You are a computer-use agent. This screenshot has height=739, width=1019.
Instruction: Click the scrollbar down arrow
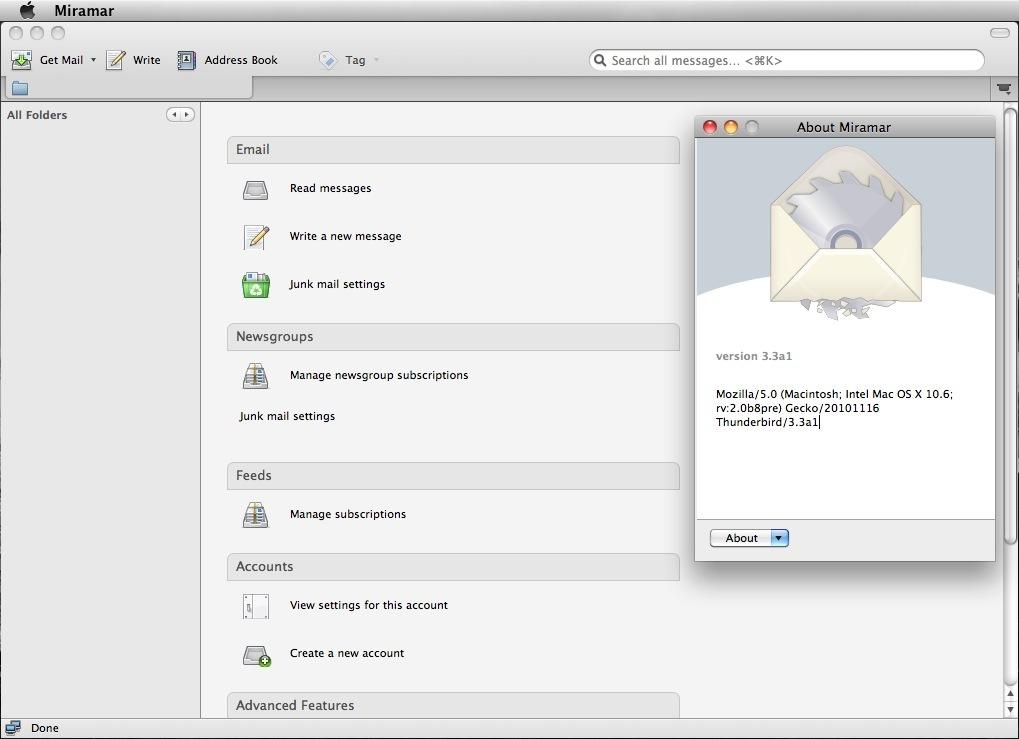coord(1010,709)
